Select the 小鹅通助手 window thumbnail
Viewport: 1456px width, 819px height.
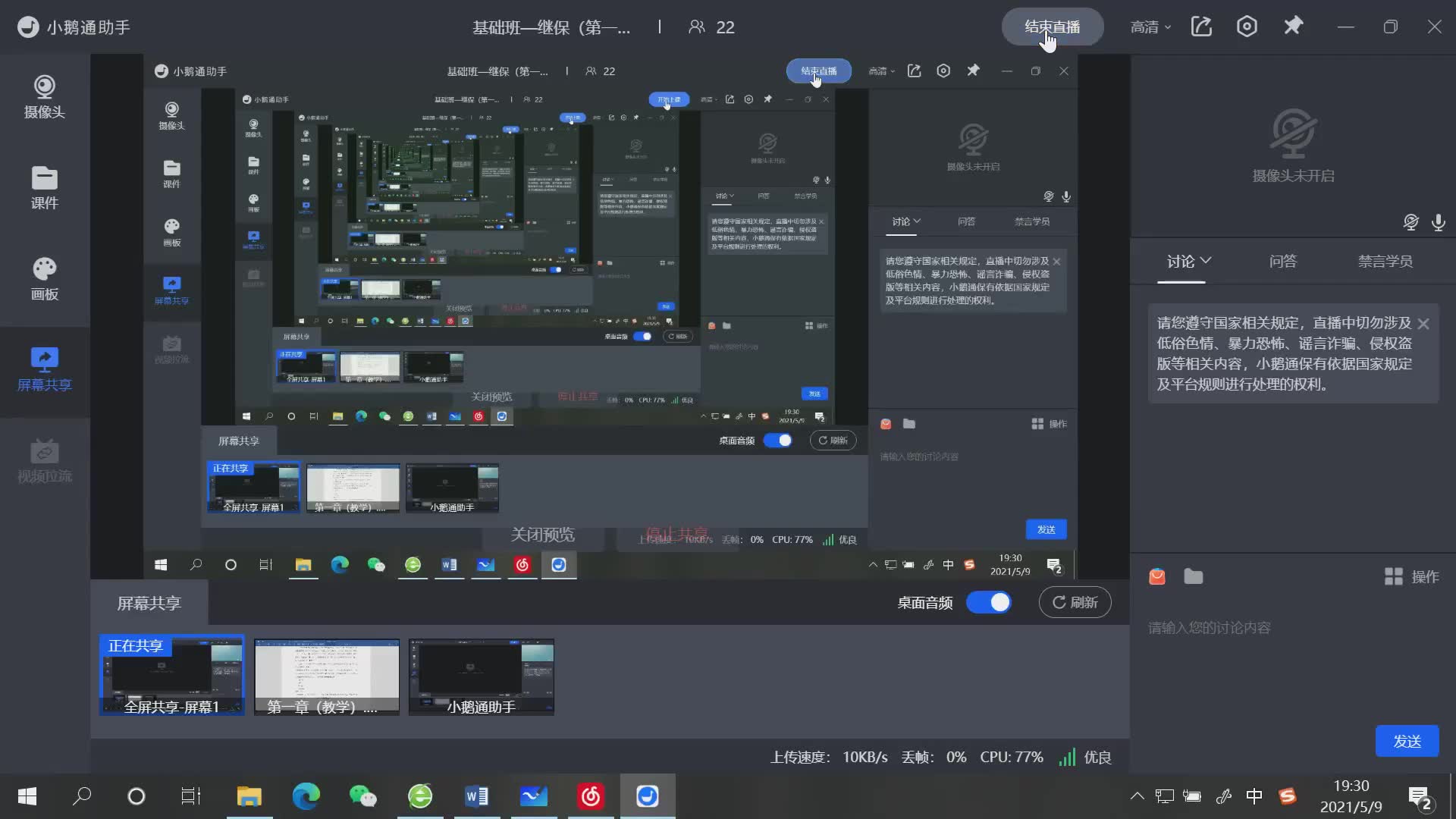[x=482, y=676]
